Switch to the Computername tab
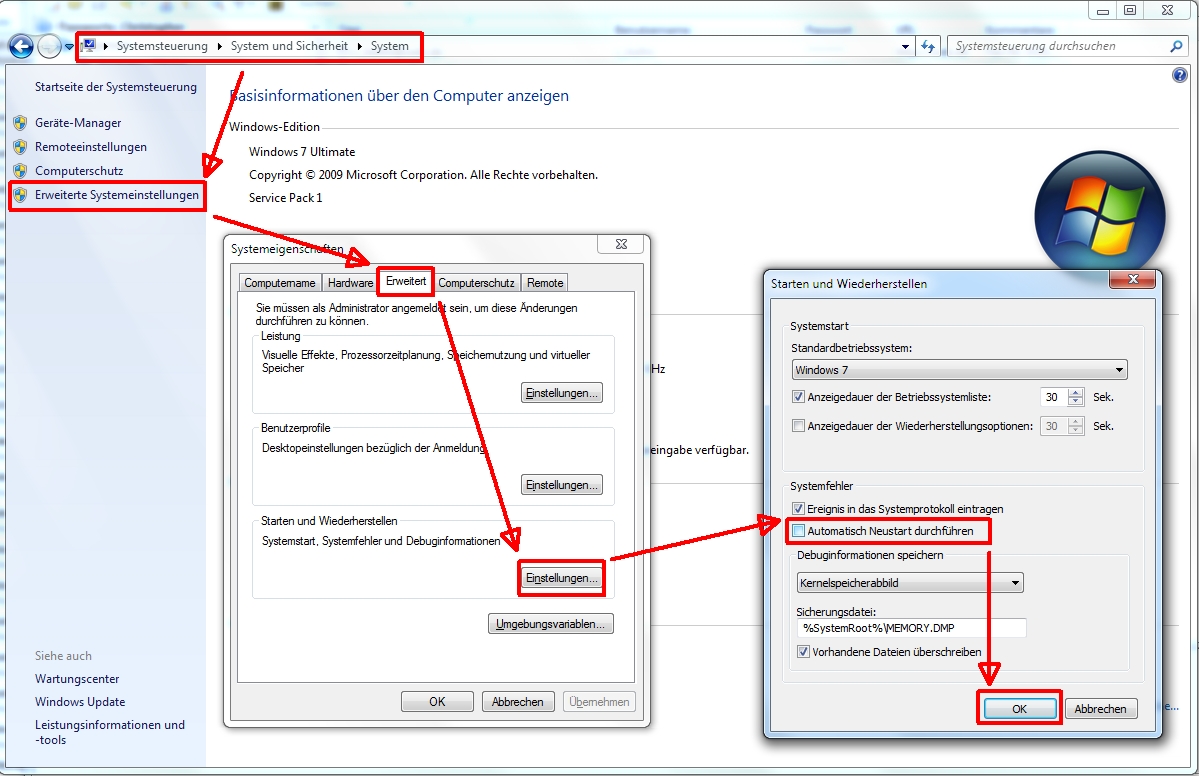Viewport: 1199px width, 776px height. point(280,283)
